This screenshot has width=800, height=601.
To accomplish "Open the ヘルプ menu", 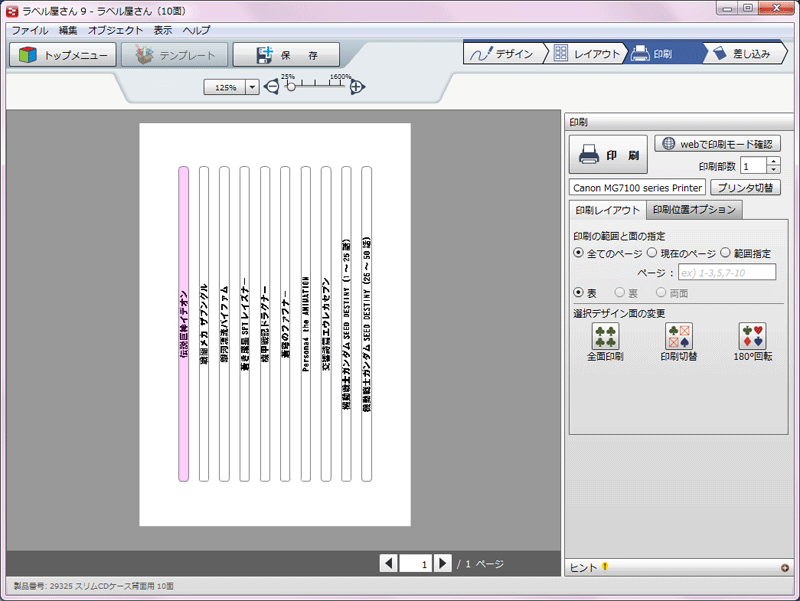I will [196, 30].
